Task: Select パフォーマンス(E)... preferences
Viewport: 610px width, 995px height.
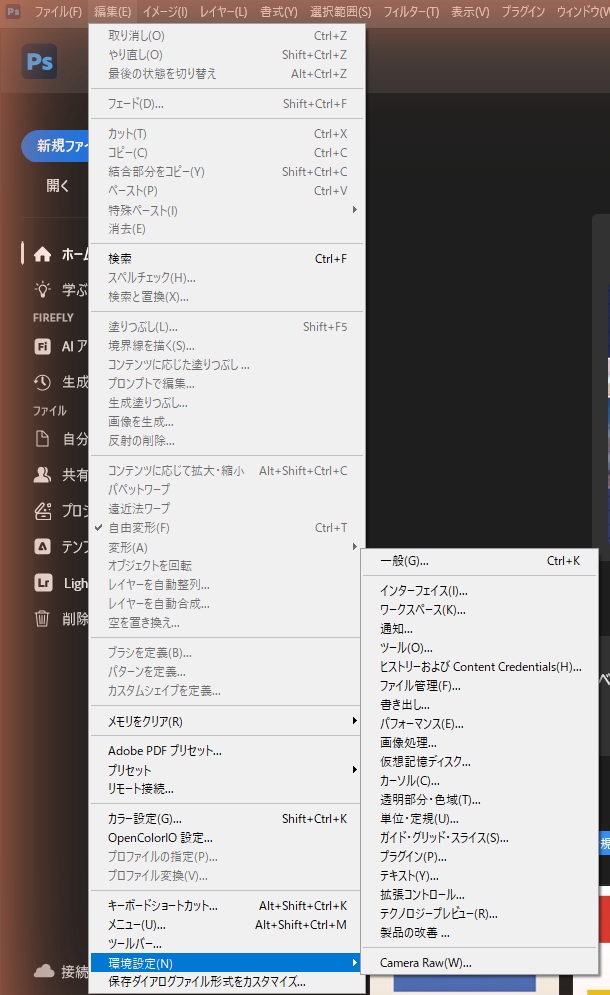Action: (479, 724)
